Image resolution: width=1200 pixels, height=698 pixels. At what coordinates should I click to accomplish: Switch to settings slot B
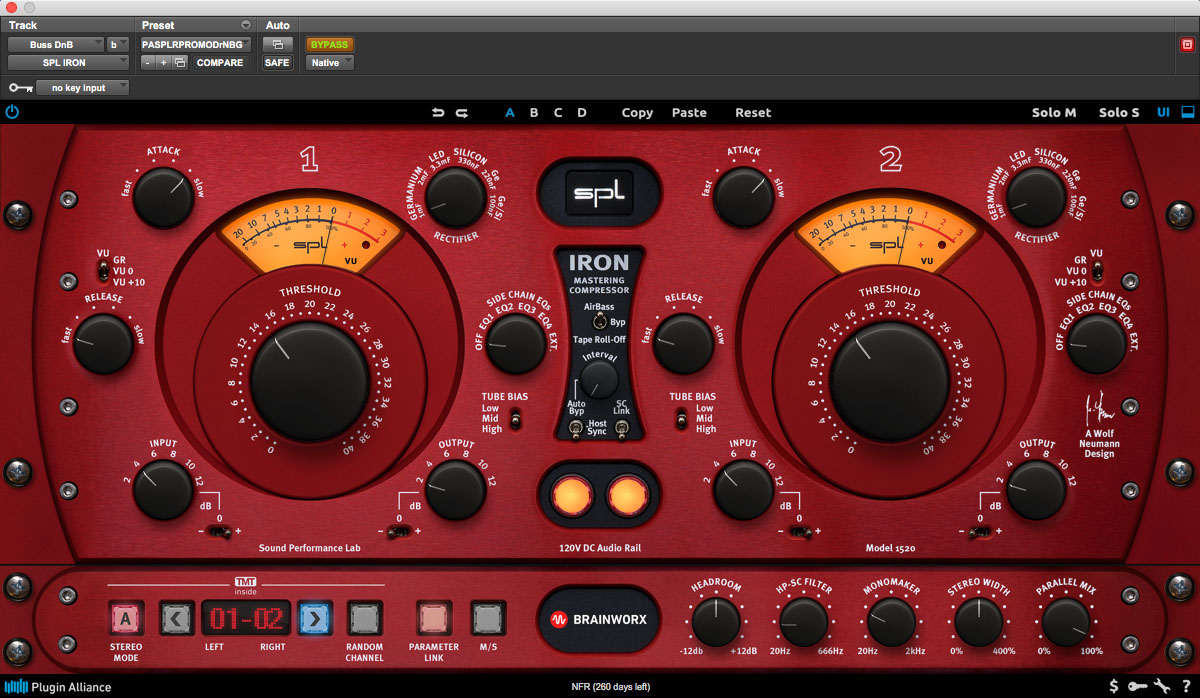click(x=534, y=113)
